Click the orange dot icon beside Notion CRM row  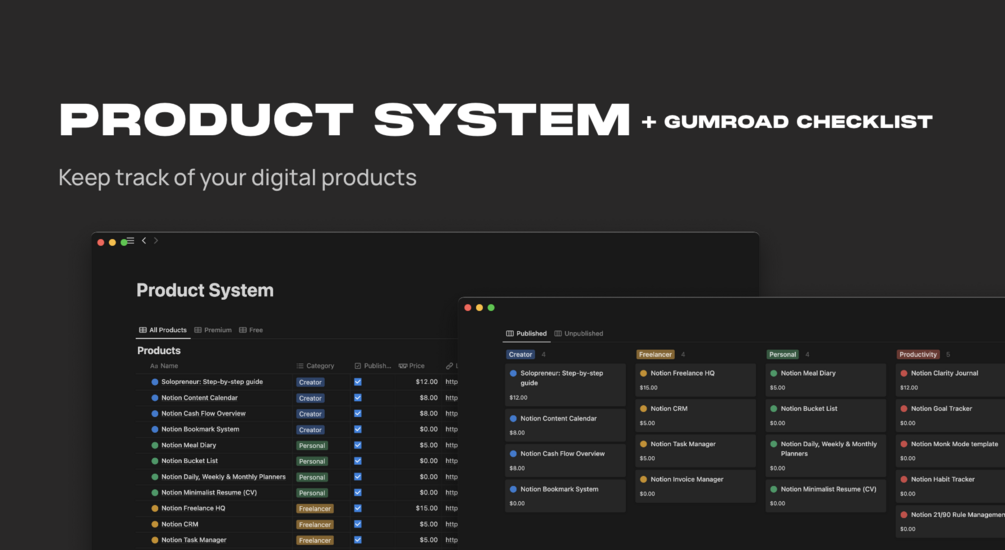click(154, 524)
